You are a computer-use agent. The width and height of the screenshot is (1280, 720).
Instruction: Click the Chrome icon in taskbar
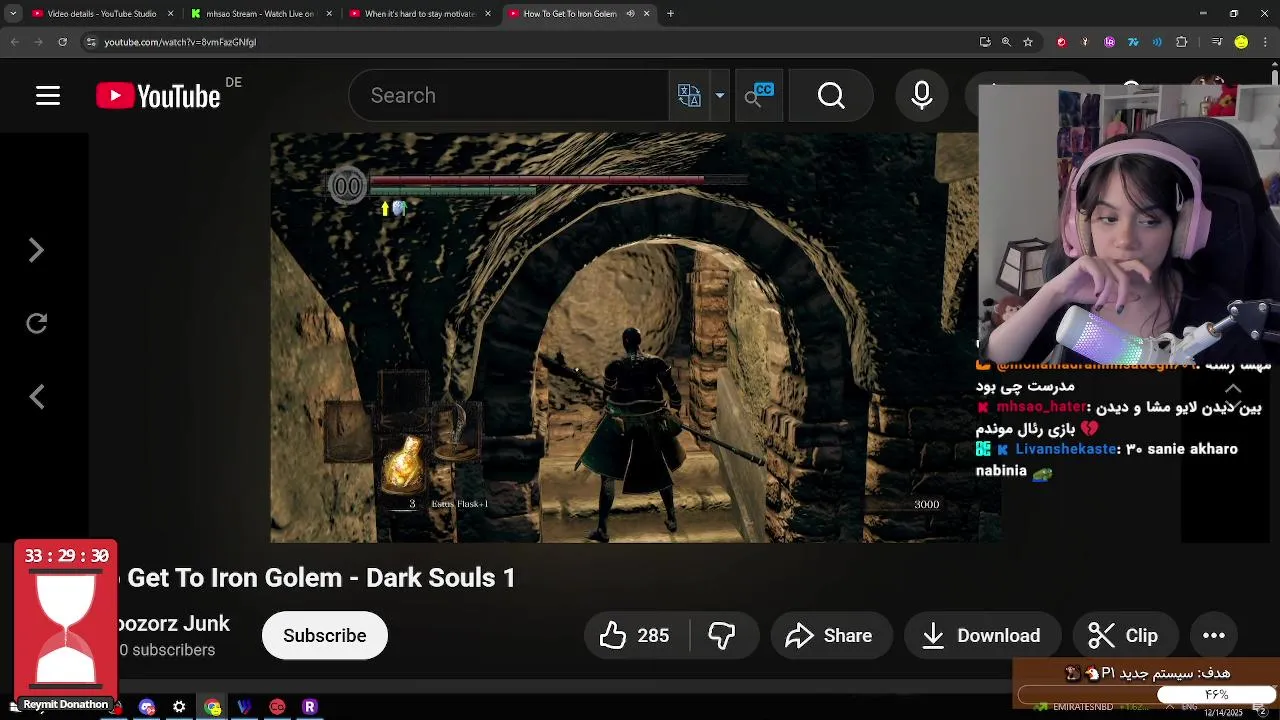tap(212, 707)
